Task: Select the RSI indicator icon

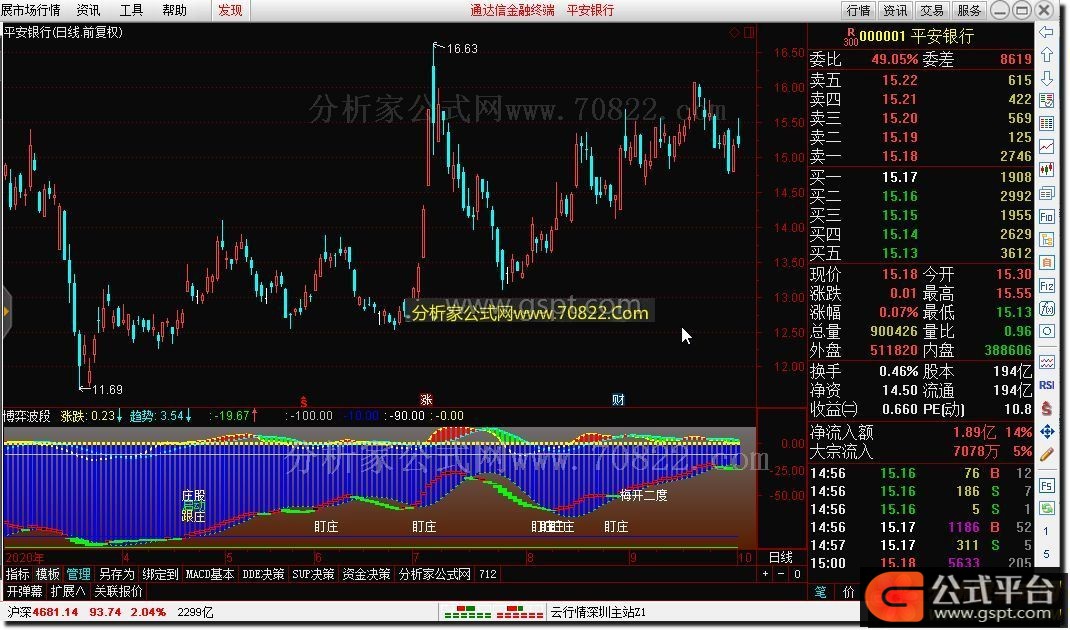Action: 1046,385
